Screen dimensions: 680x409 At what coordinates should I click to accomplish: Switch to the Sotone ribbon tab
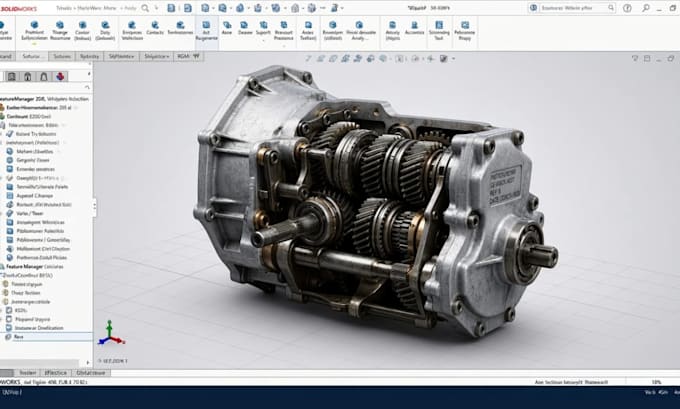pos(62,56)
